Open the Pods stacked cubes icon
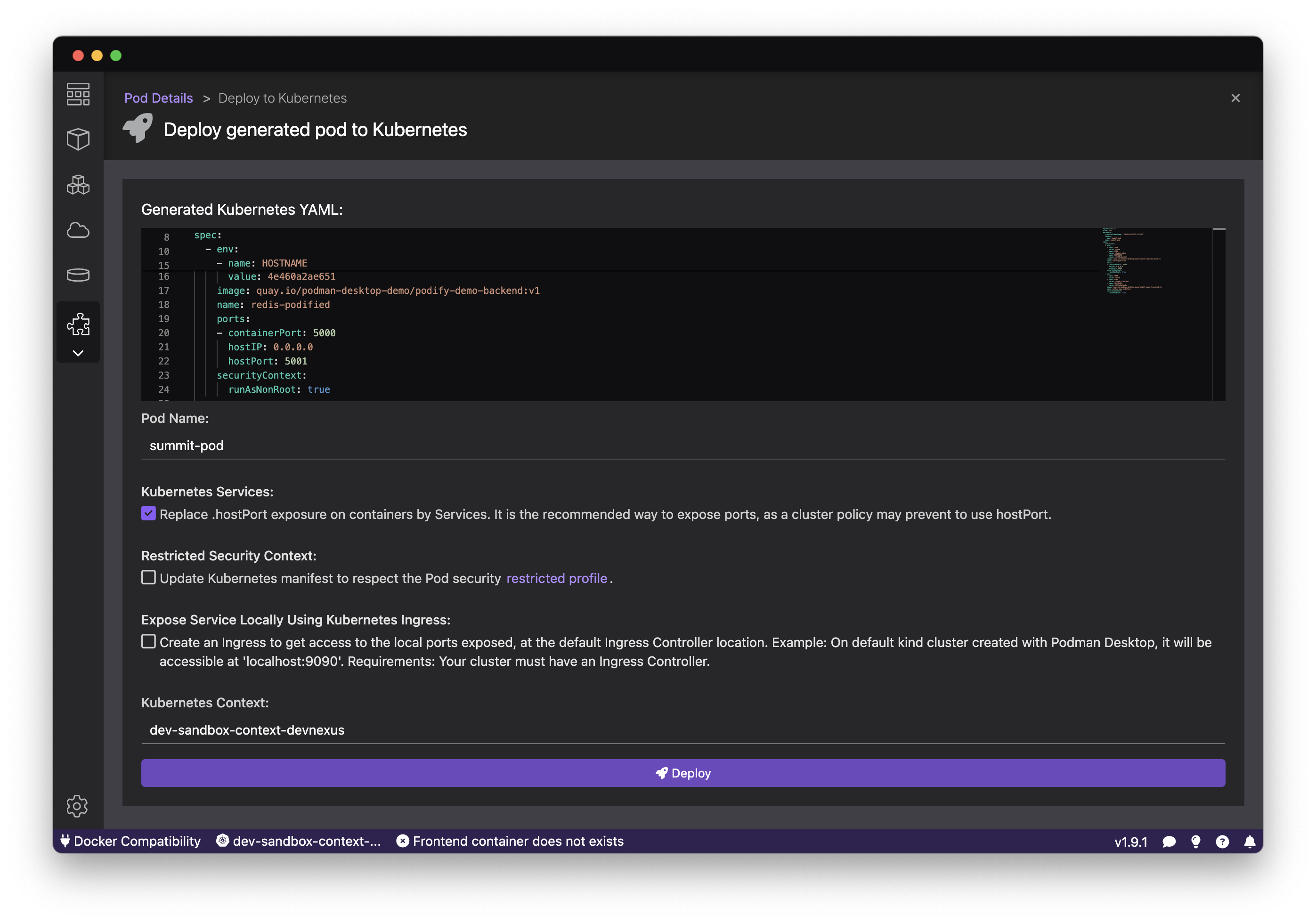 [78, 185]
